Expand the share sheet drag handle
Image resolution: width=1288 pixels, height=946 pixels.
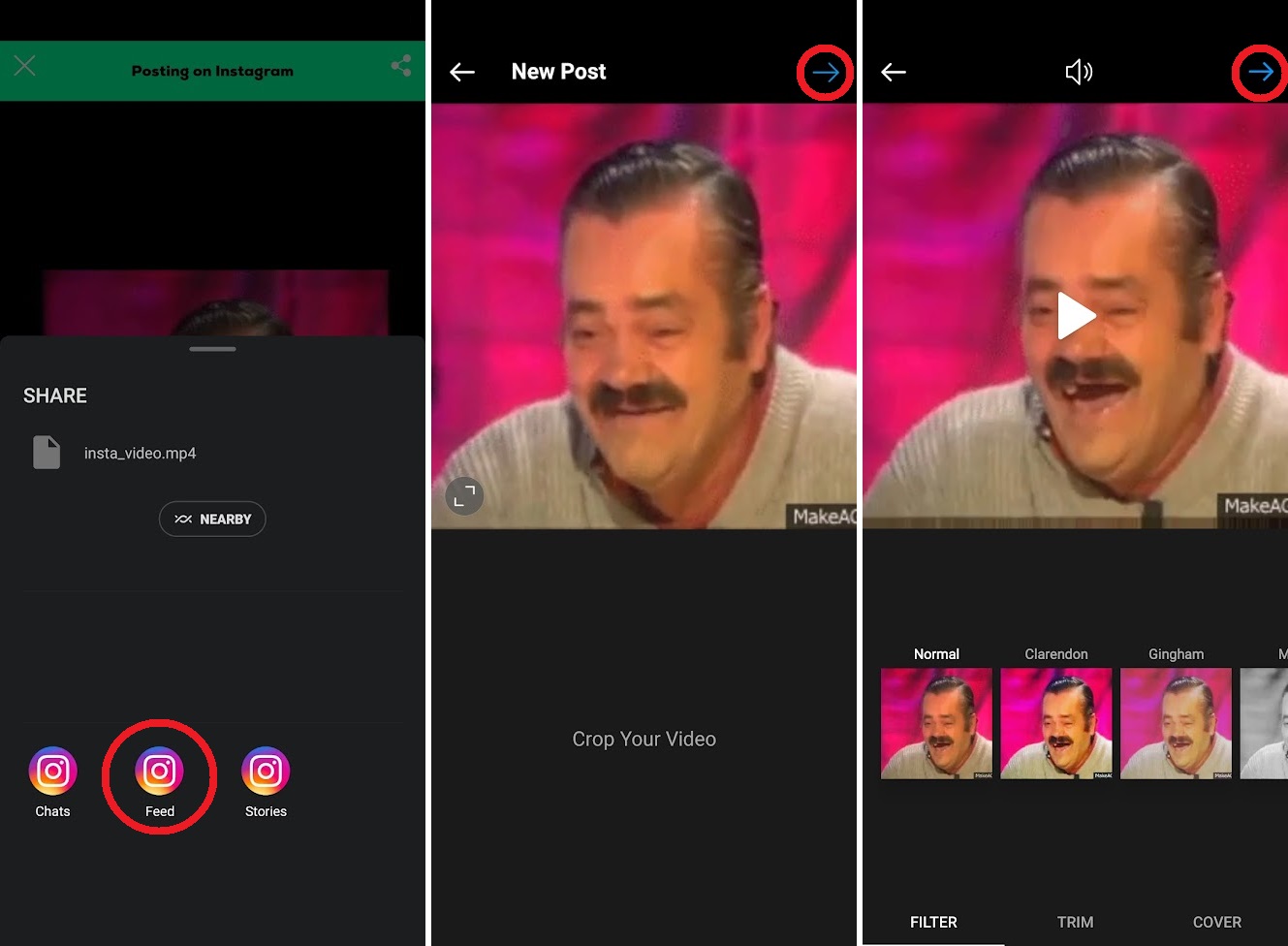tap(212, 349)
